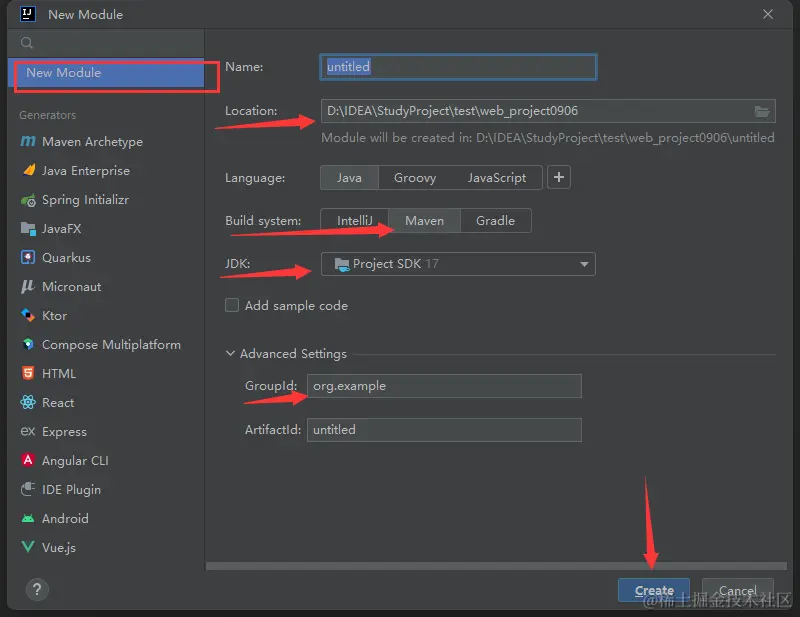The image size is (800, 617).
Task: Click the Android robot icon
Action: 28,519
